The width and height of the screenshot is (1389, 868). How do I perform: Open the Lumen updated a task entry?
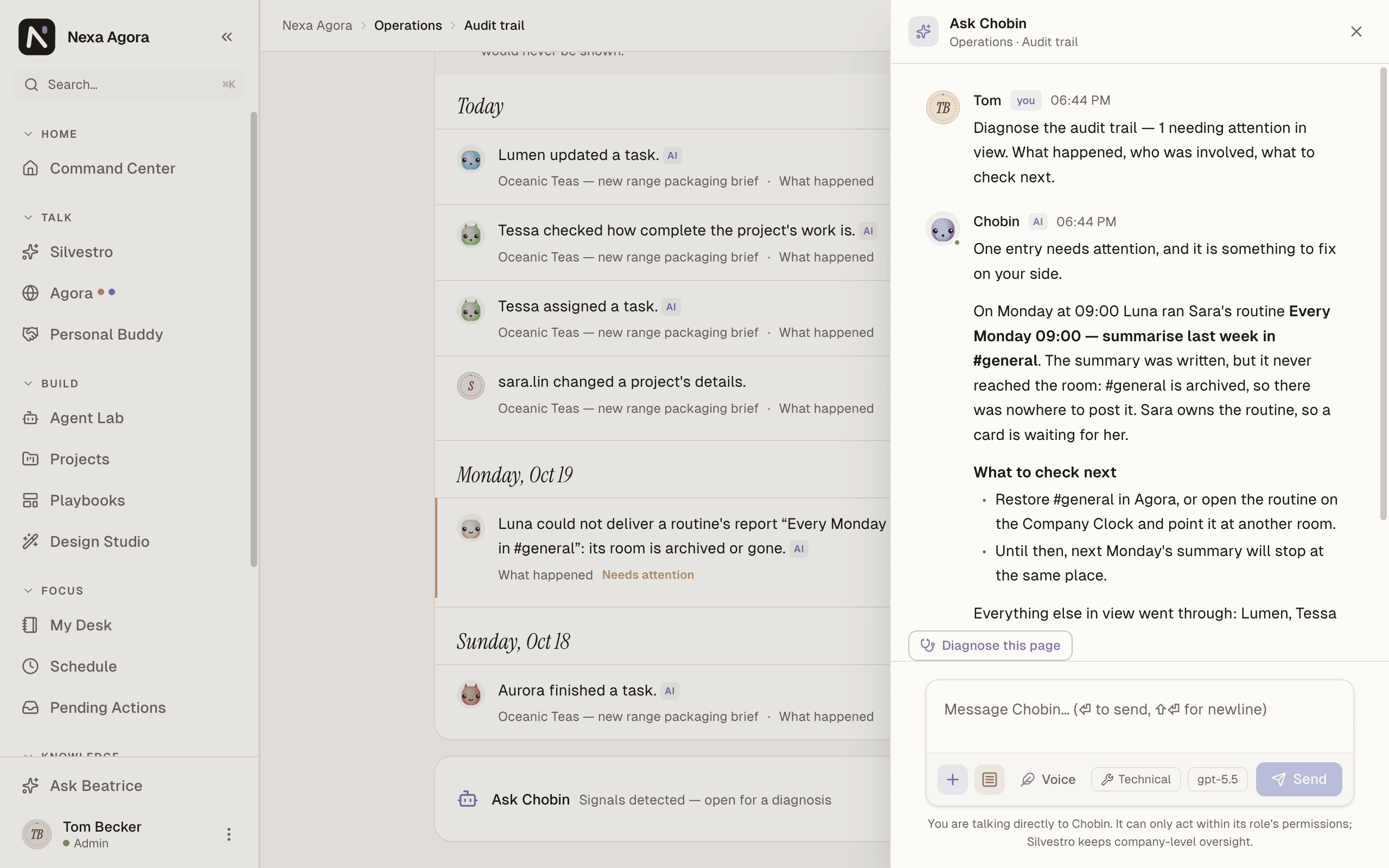(x=663, y=167)
